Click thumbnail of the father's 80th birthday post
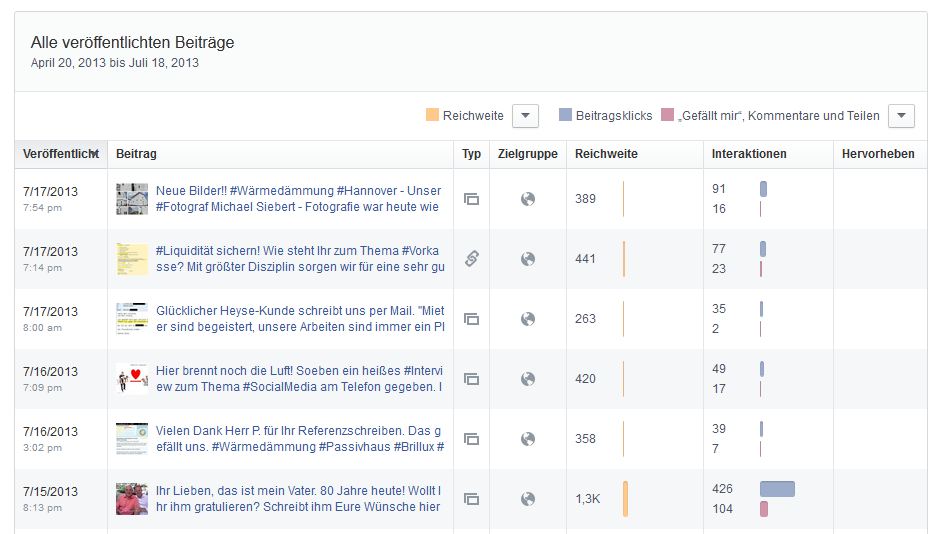Viewport: 936px width, 534px height. [132, 499]
